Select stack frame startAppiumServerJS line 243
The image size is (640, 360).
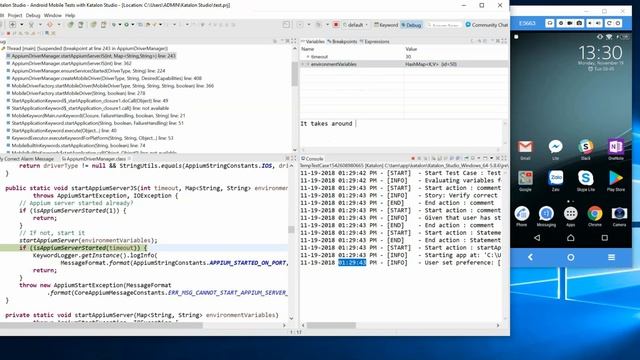91,56
